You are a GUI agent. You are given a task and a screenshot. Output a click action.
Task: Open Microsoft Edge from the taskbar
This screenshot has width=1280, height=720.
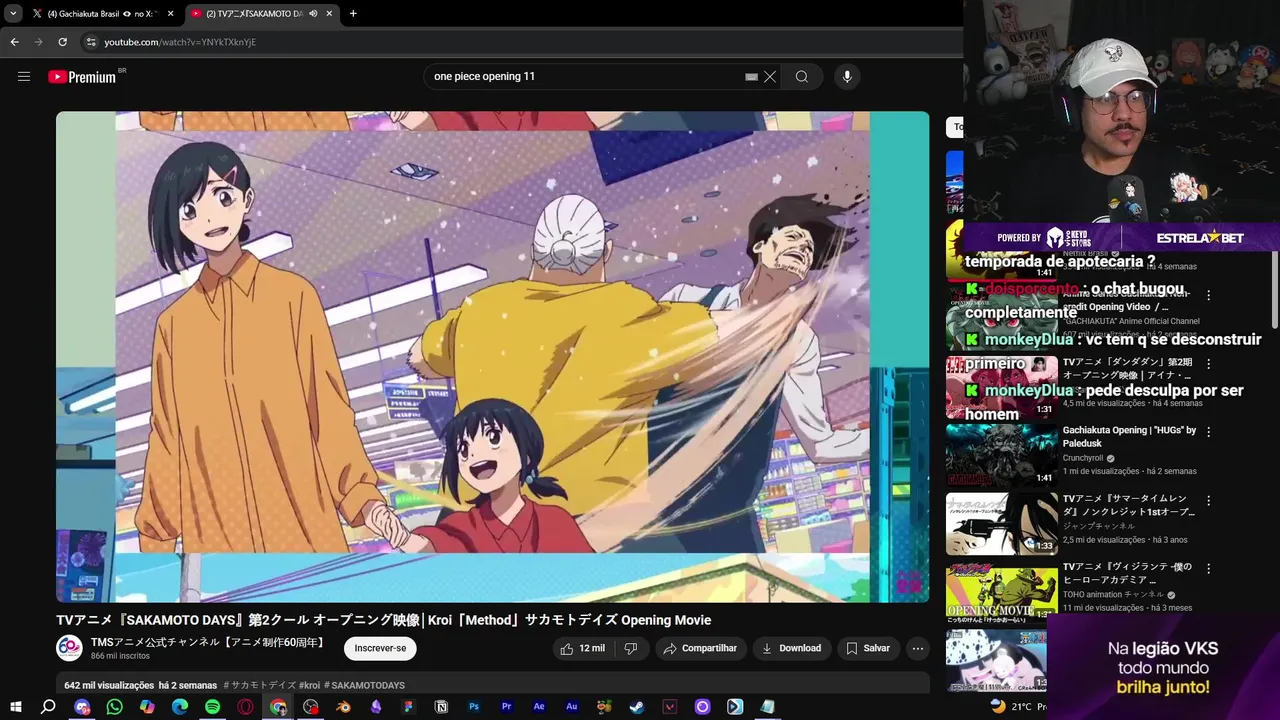click(180, 706)
